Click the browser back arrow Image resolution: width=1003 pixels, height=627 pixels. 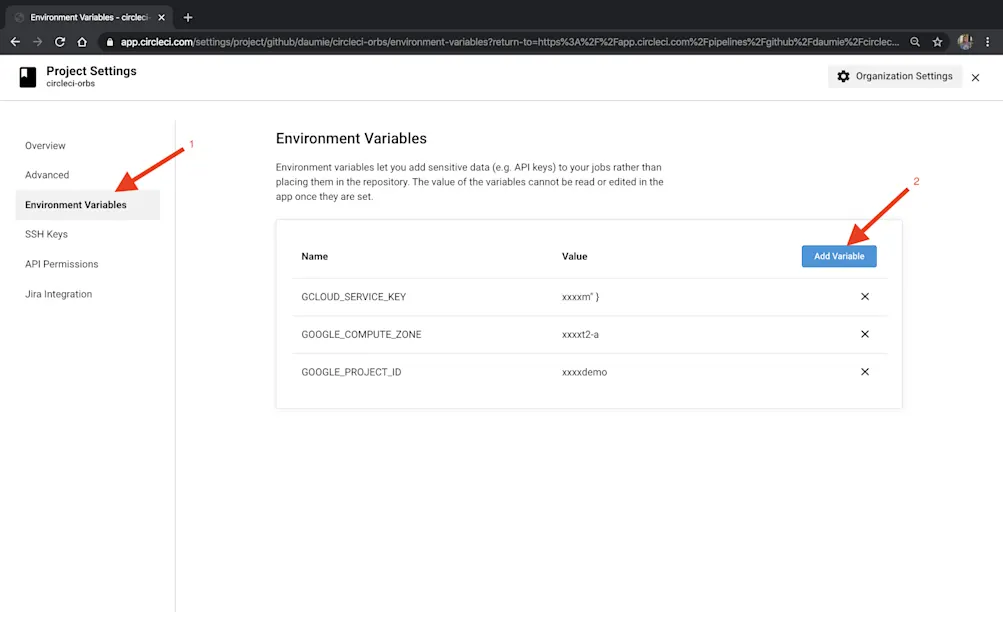(x=15, y=42)
